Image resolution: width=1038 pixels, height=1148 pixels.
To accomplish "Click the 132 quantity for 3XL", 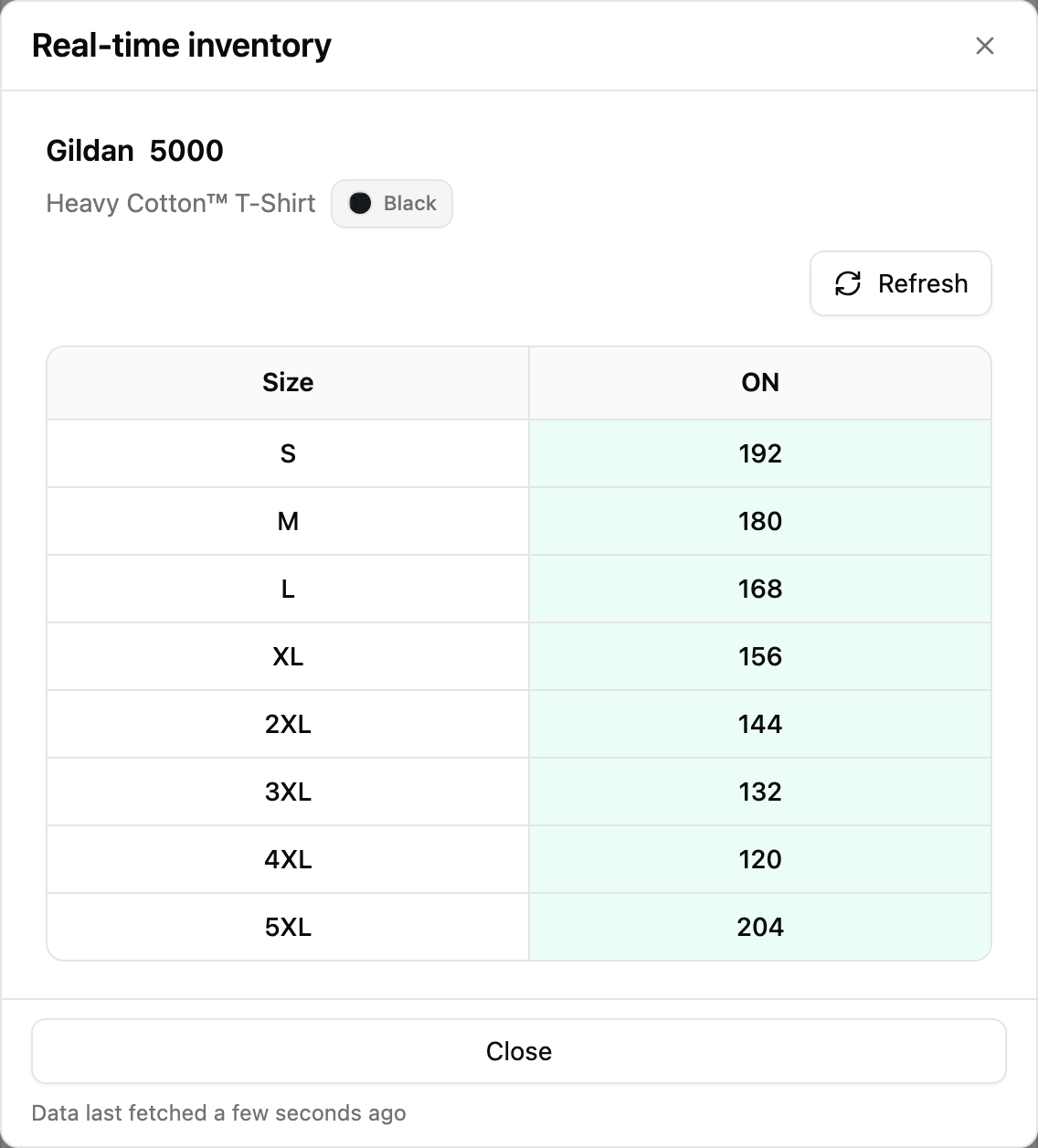I will 760,792.
